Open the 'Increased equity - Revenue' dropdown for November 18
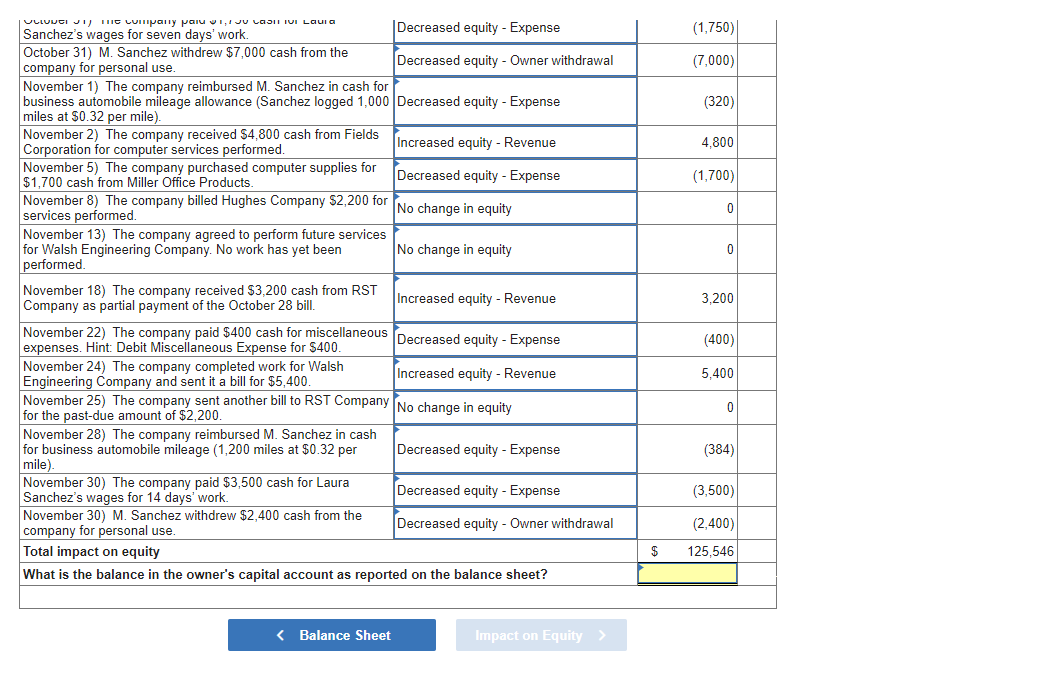This screenshot has height=675, width=1049. pos(514,297)
